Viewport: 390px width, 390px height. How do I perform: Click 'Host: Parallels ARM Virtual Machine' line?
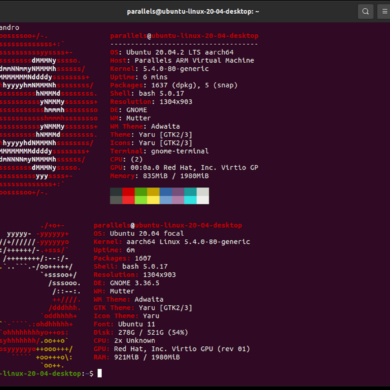click(x=182, y=61)
